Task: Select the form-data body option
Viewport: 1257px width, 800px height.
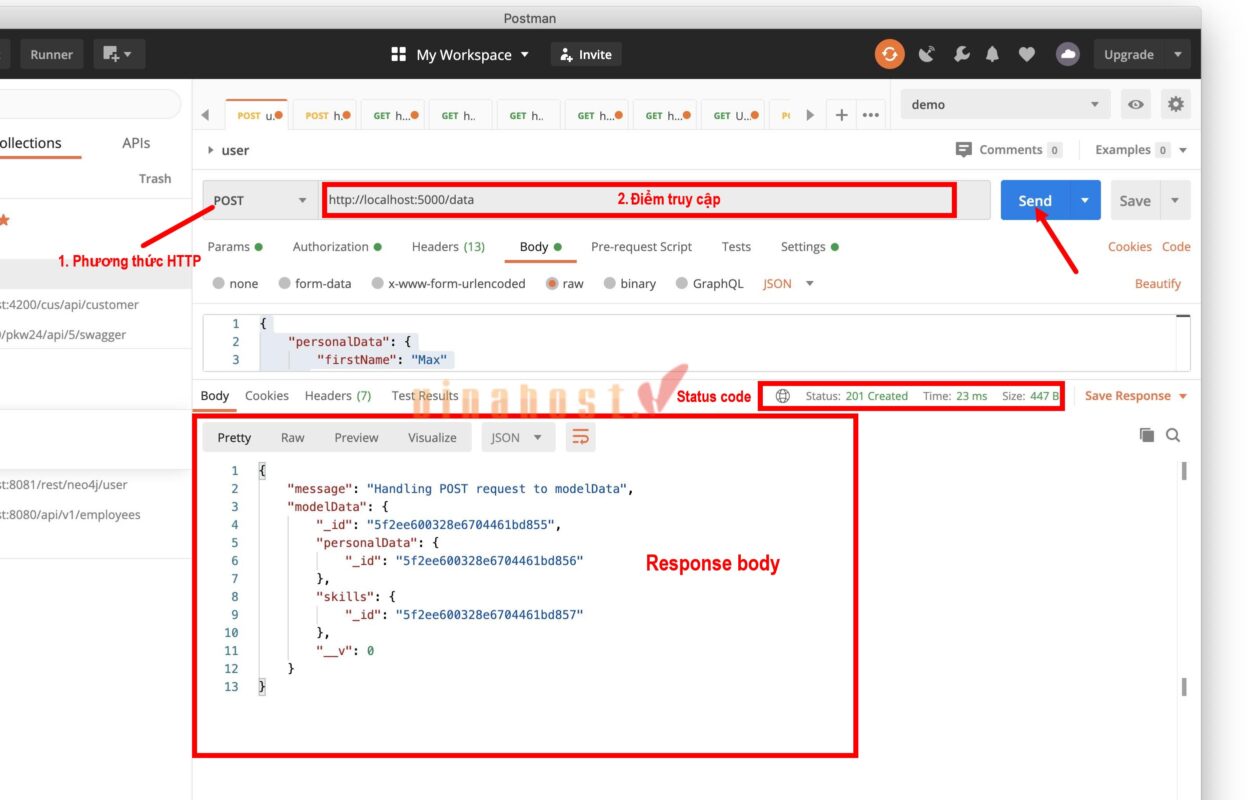Action: point(285,284)
